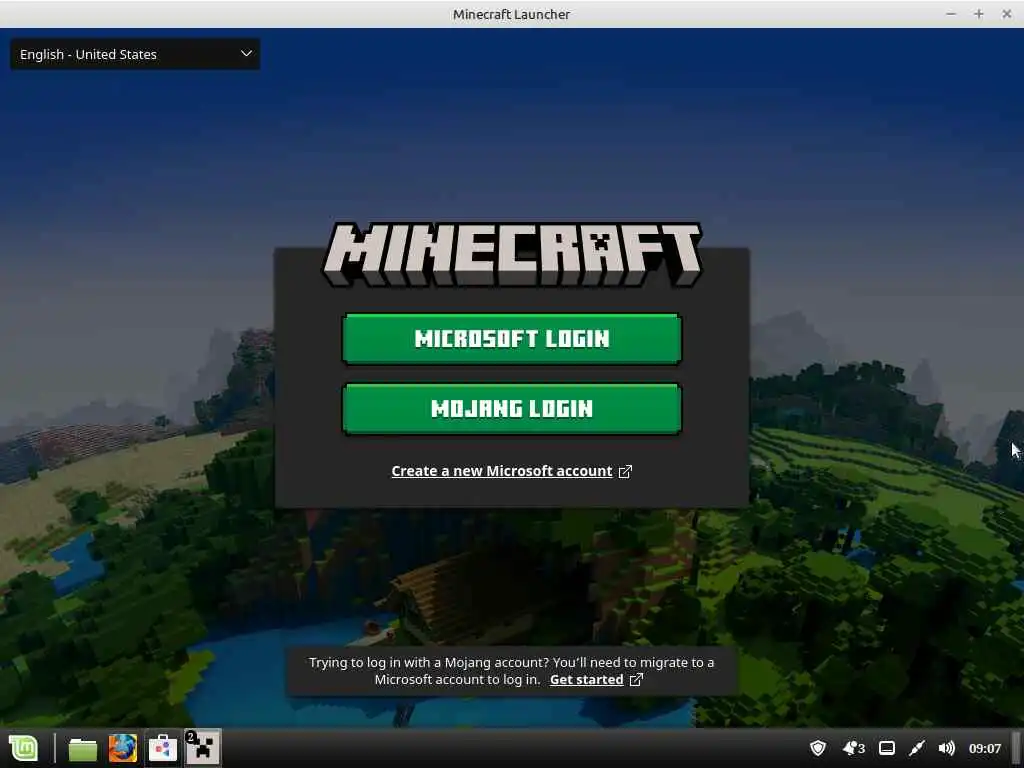Open the Linux Mint start menu
The image size is (1024, 768).
pos(24,748)
